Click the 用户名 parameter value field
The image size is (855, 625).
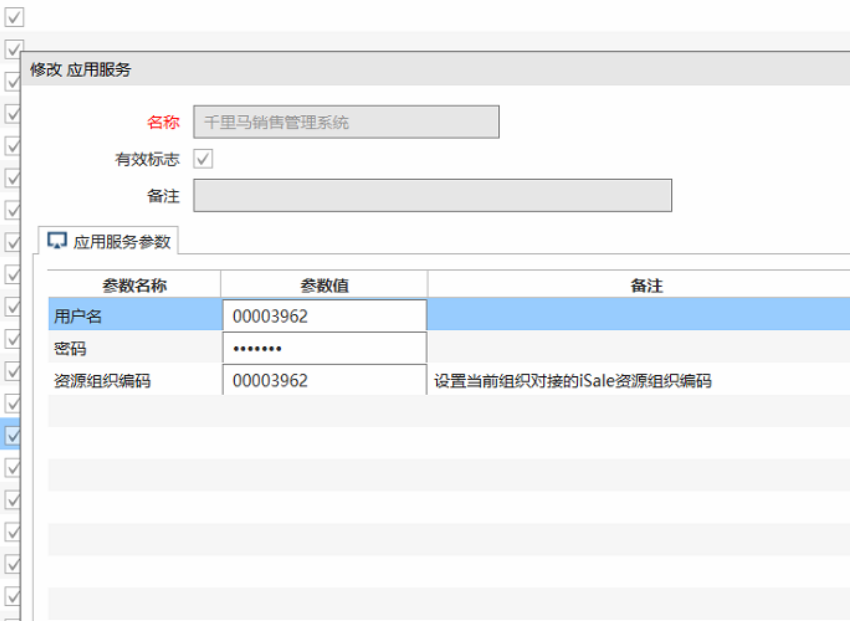coord(324,316)
